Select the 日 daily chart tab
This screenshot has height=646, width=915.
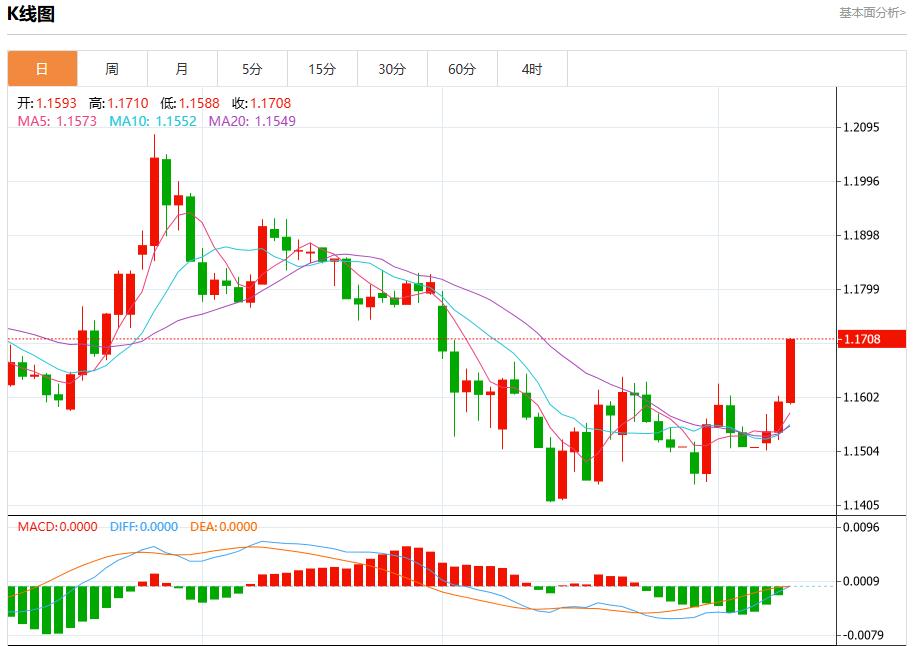tap(42, 69)
